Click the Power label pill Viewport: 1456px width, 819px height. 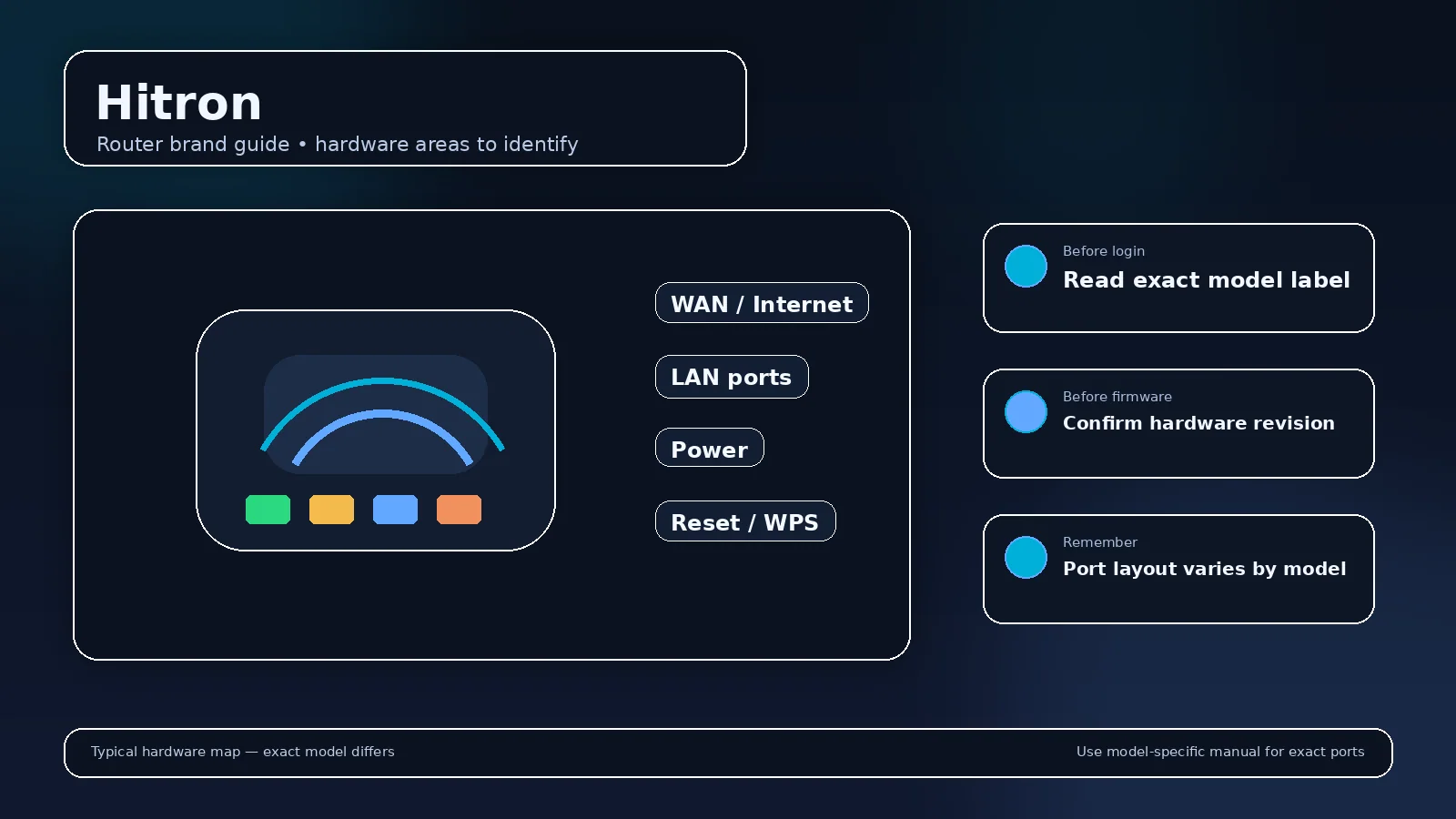pyautogui.click(x=710, y=448)
